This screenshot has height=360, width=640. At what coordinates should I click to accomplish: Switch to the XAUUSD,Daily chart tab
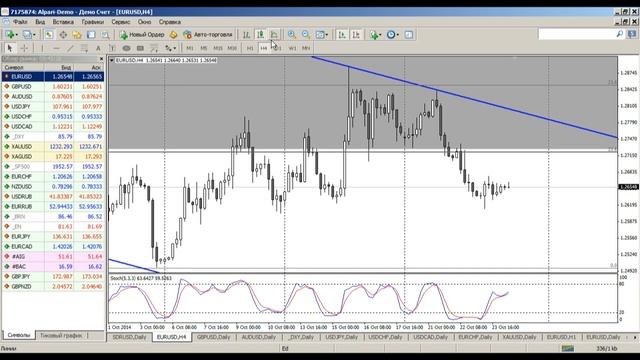[x=519, y=337]
